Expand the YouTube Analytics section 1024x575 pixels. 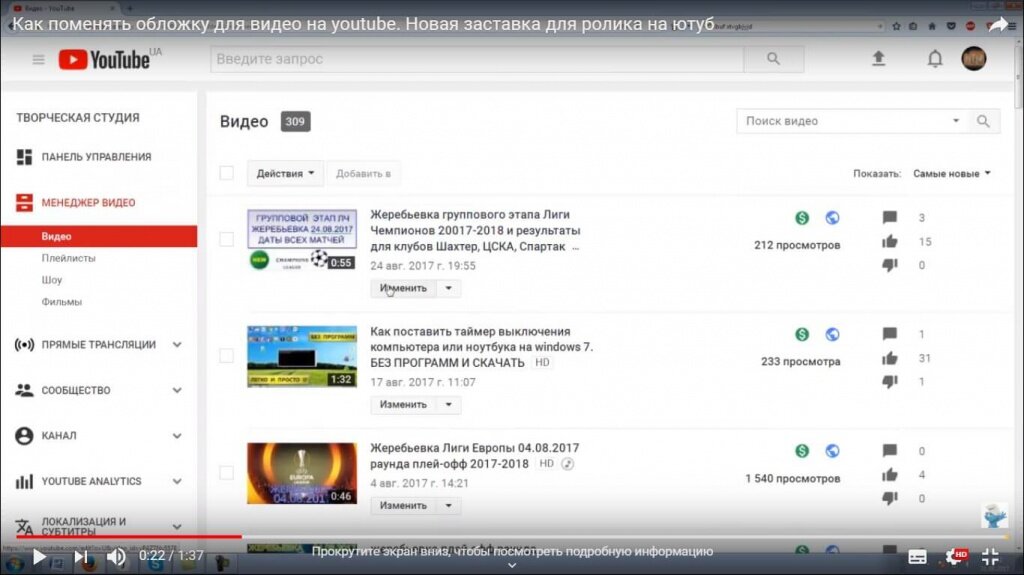click(177, 482)
